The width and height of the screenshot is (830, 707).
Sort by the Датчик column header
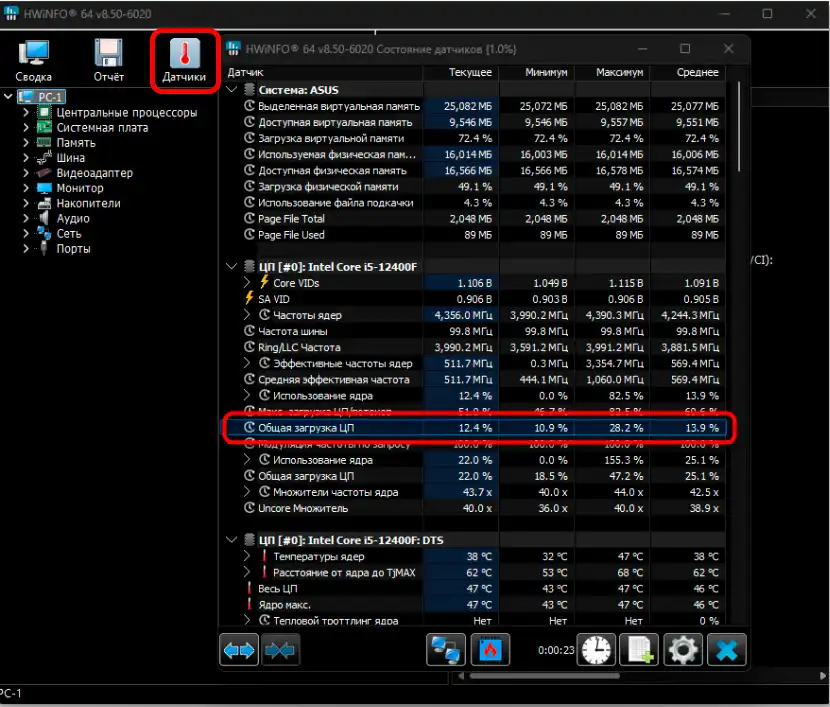(x=324, y=72)
